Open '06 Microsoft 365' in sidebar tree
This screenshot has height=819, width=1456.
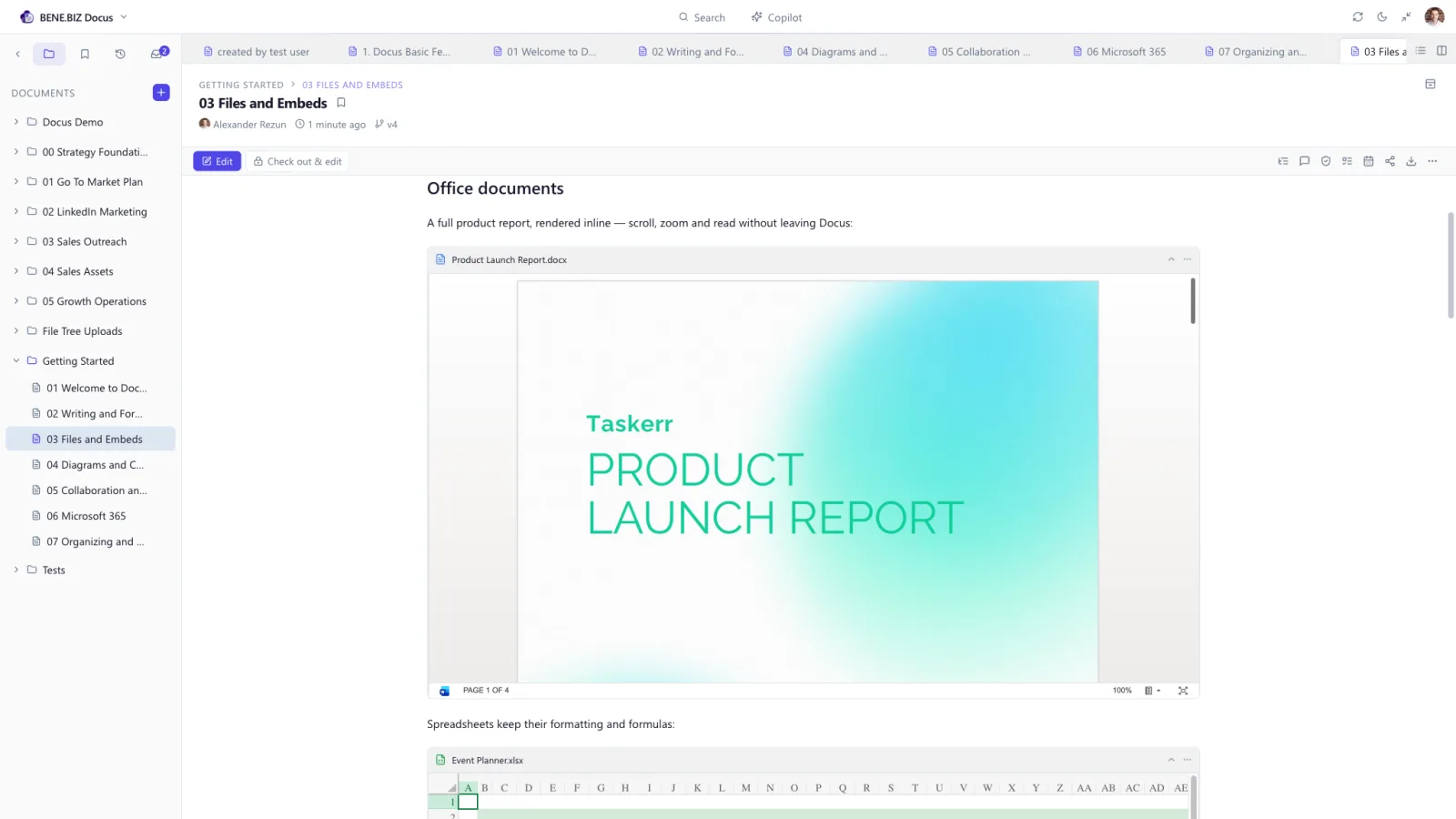click(90, 516)
